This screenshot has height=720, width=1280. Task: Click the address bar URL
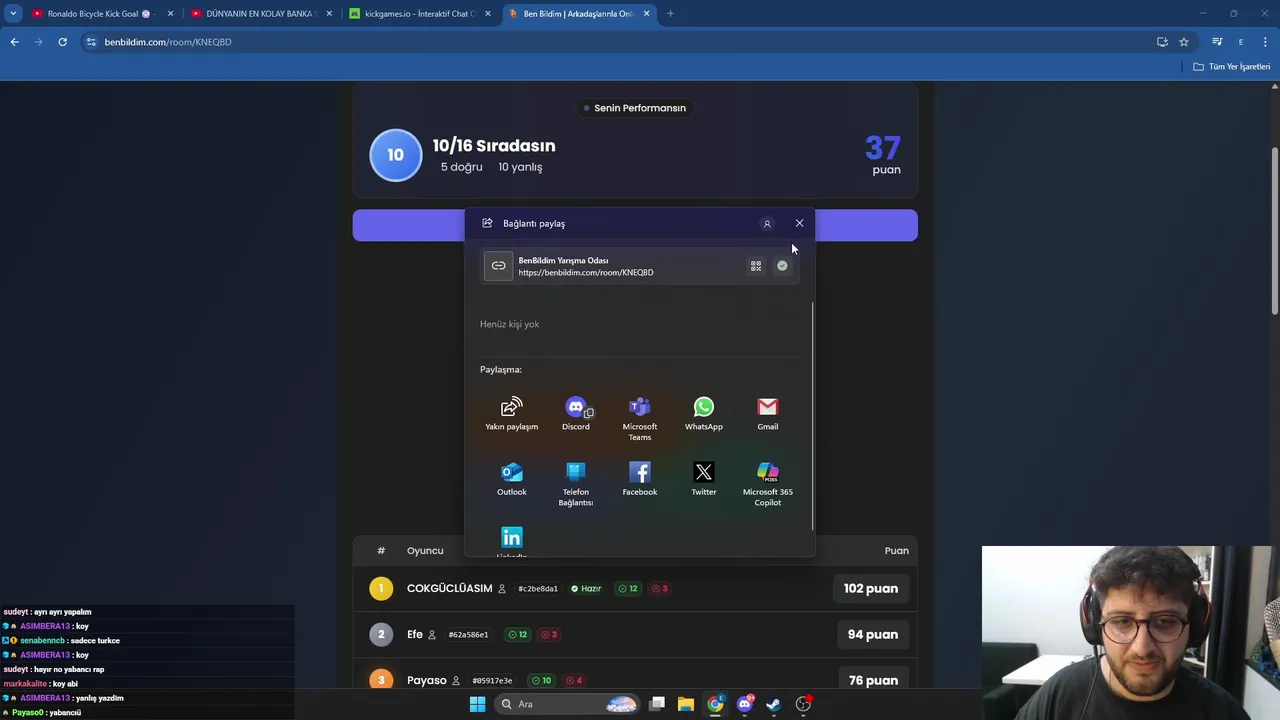[168, 42]
